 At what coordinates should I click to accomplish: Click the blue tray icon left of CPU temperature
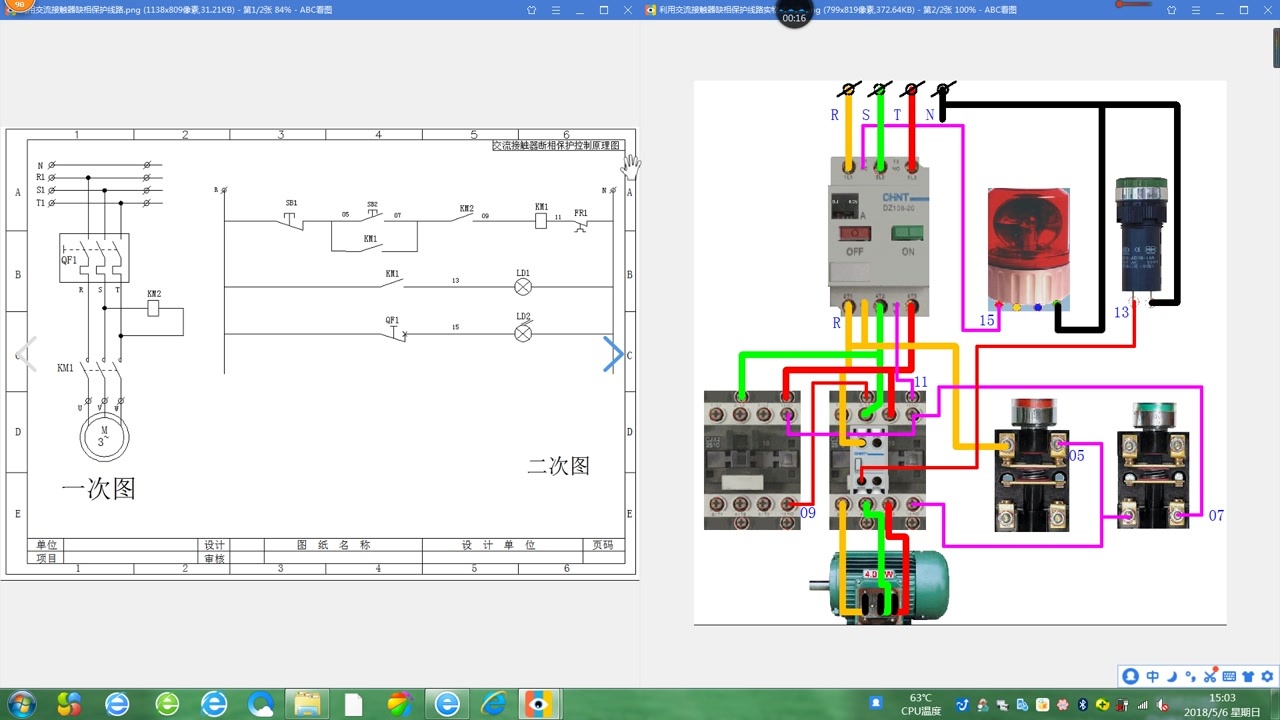(x=876, y=703)
